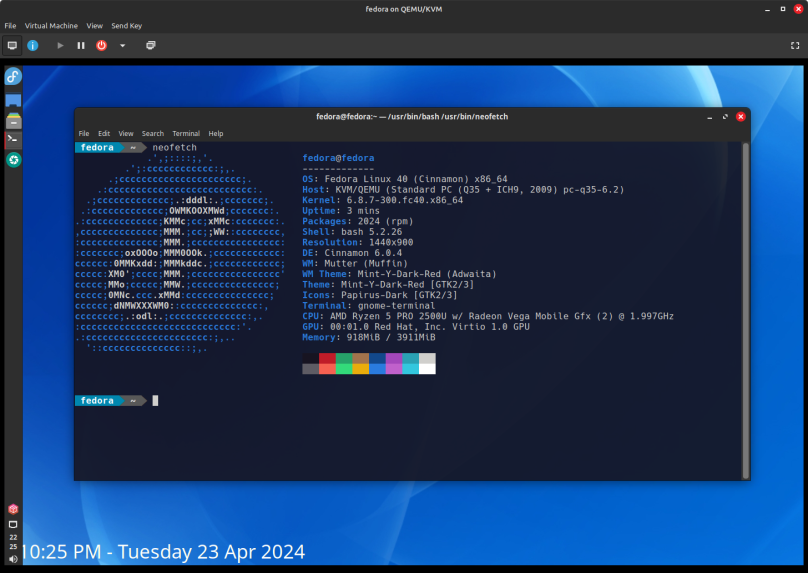Show the graphical console view
This screenshot has height=573, width=808.
coord(12,45)
